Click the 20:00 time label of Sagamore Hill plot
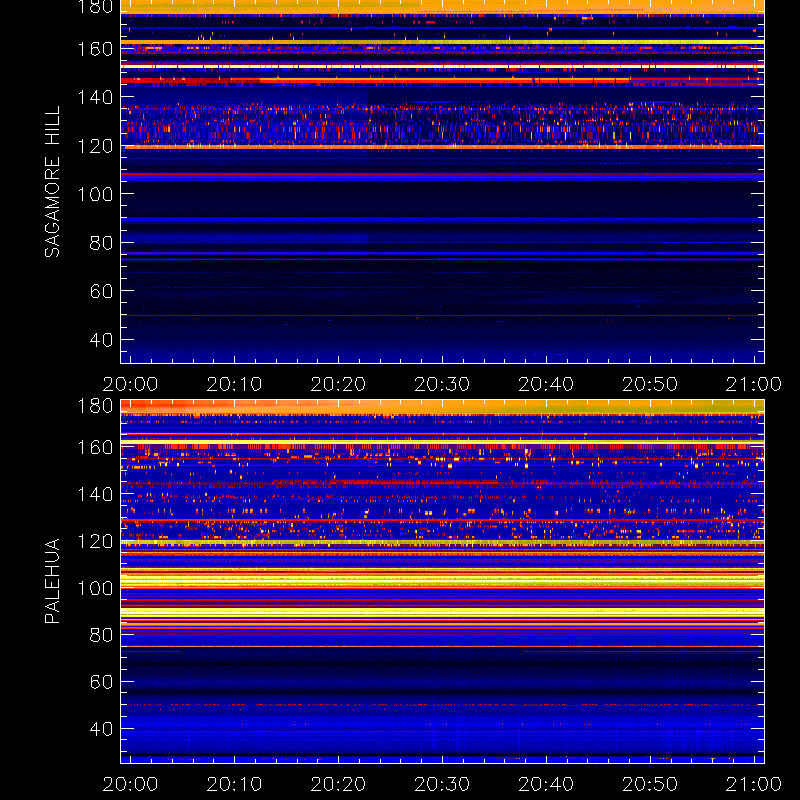Image resolution: width=800 pixels, height=800 pixels. click(x=130, y=384)
